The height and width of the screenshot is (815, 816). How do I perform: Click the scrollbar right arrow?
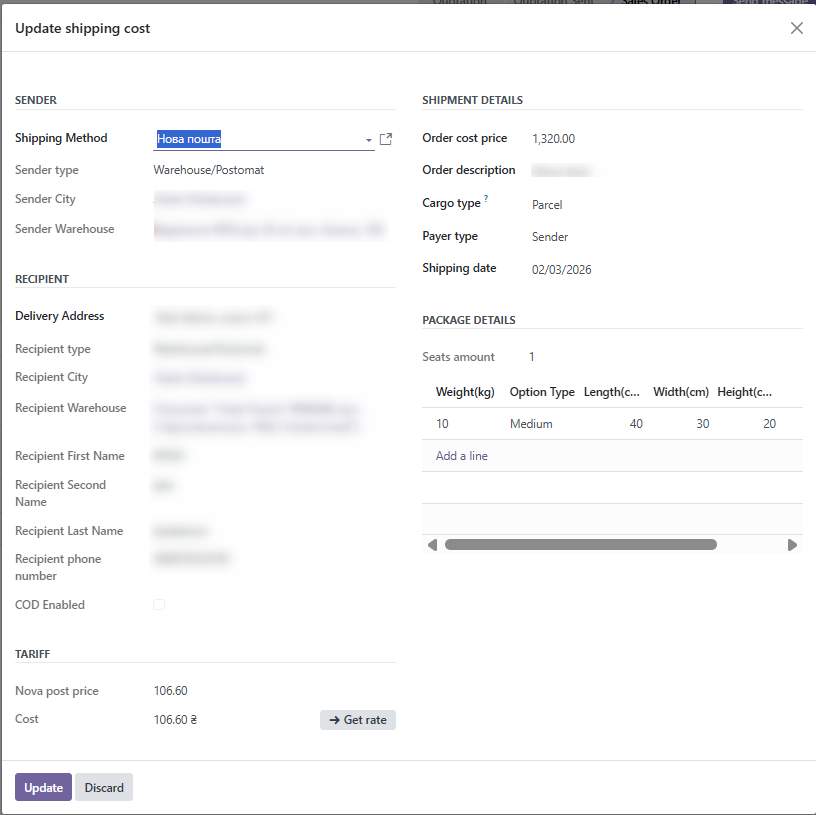[x=792, y=545]
